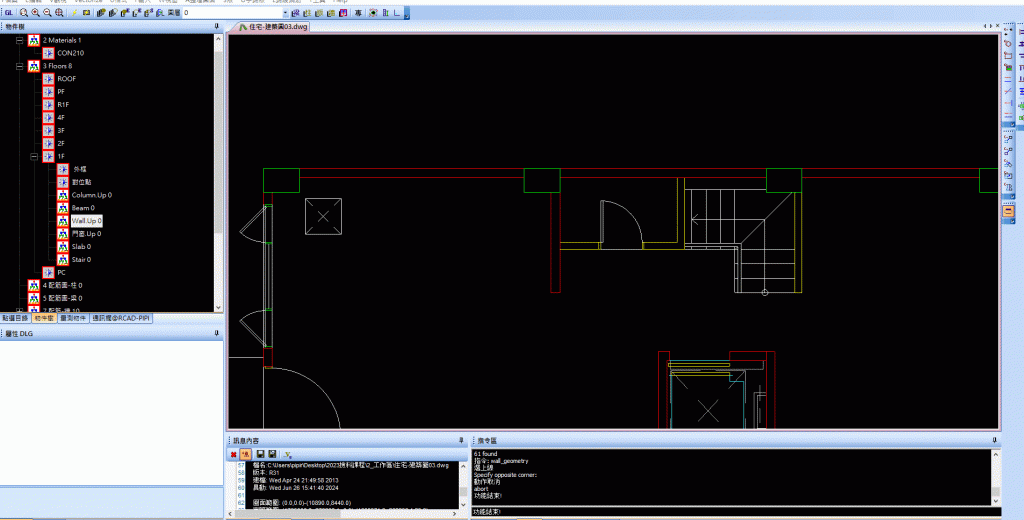1024x520 pixels.
Task: Click the object tree vertical scrollbar
Action: 220,150
